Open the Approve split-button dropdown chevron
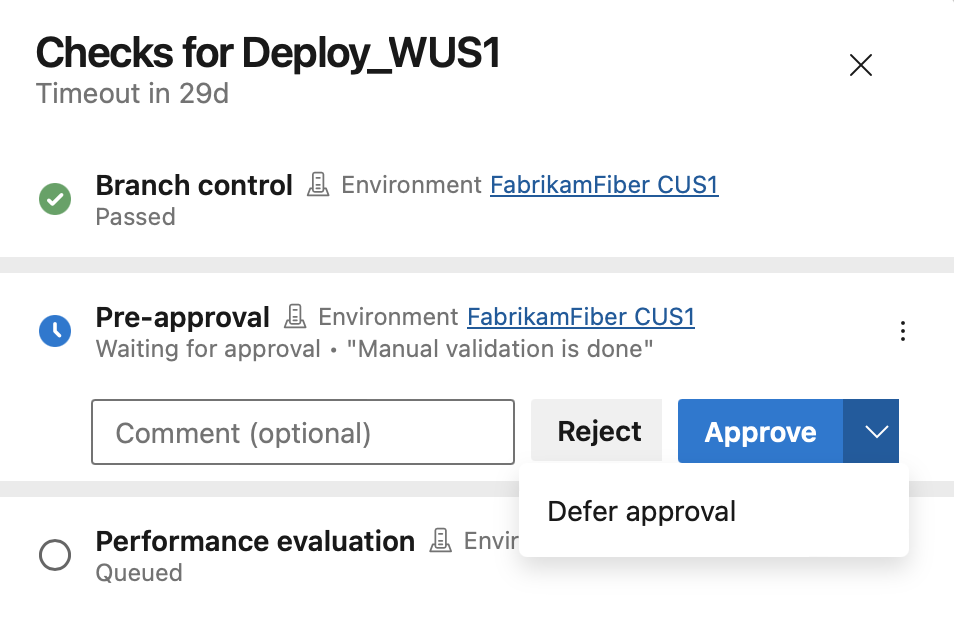The height and width of the screenshot is (619, 954). (875, 431)
